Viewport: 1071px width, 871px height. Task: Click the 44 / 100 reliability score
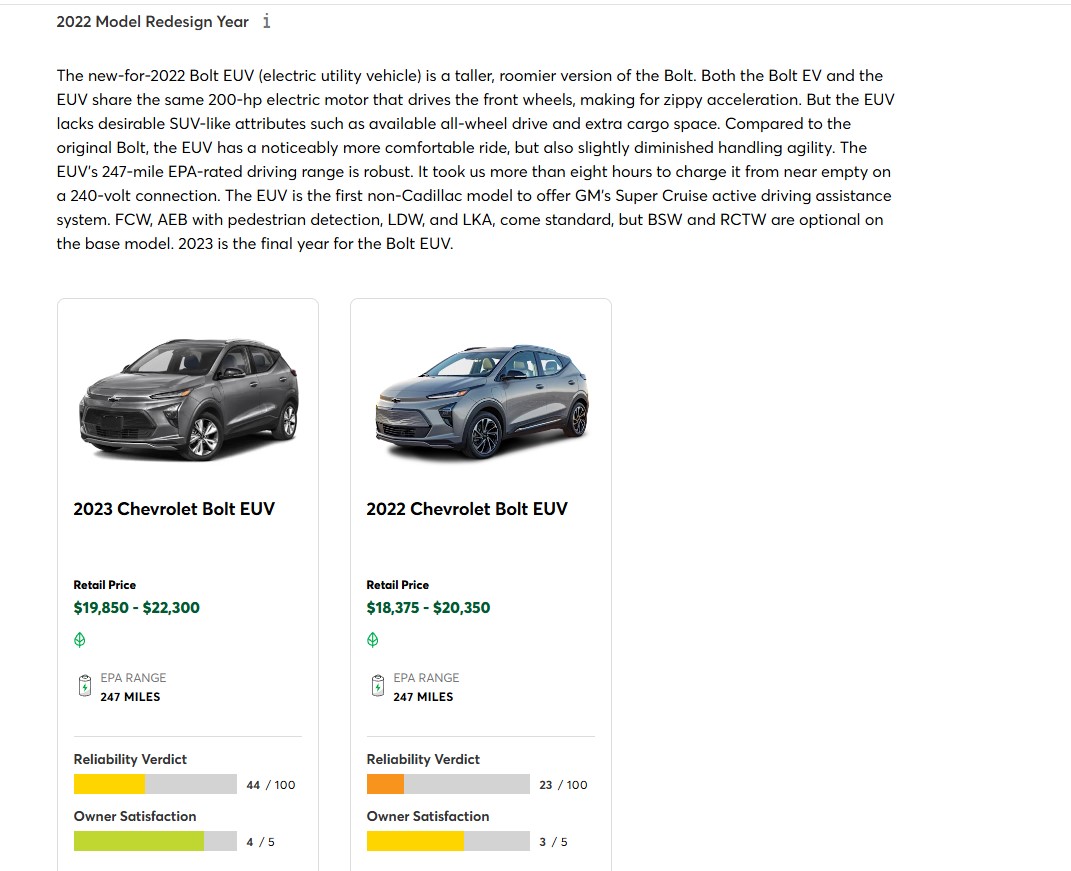[x=271, y=785]
